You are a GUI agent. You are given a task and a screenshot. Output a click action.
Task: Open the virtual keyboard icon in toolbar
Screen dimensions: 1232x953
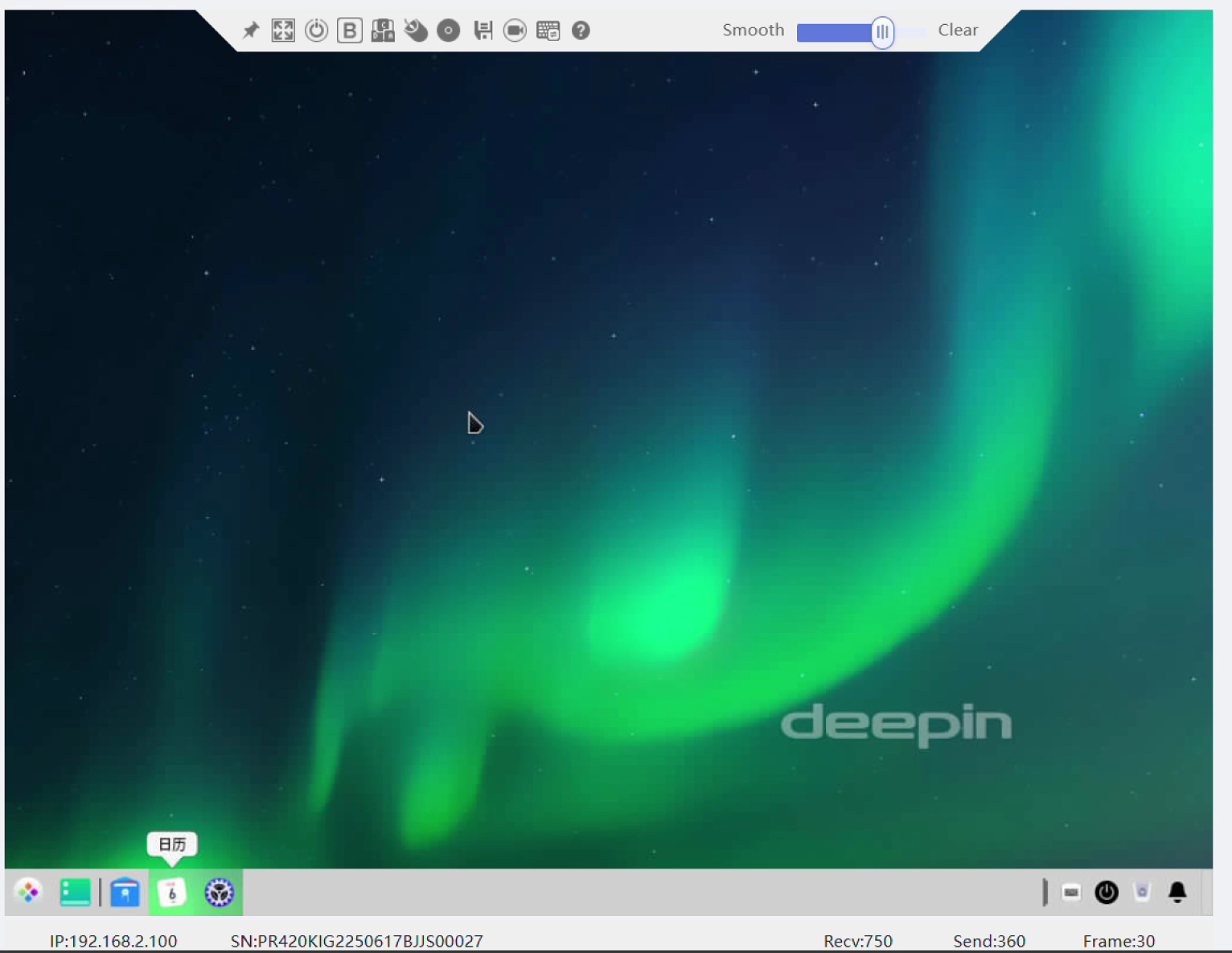pyautogui.click(x=548, y=31)
